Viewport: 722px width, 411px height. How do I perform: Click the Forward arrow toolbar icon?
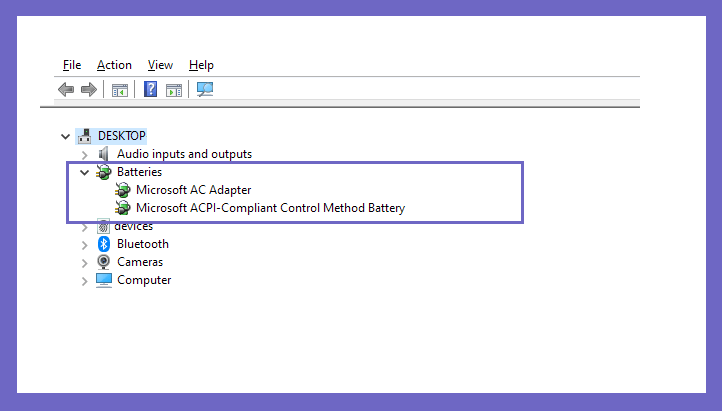[89, 89]
